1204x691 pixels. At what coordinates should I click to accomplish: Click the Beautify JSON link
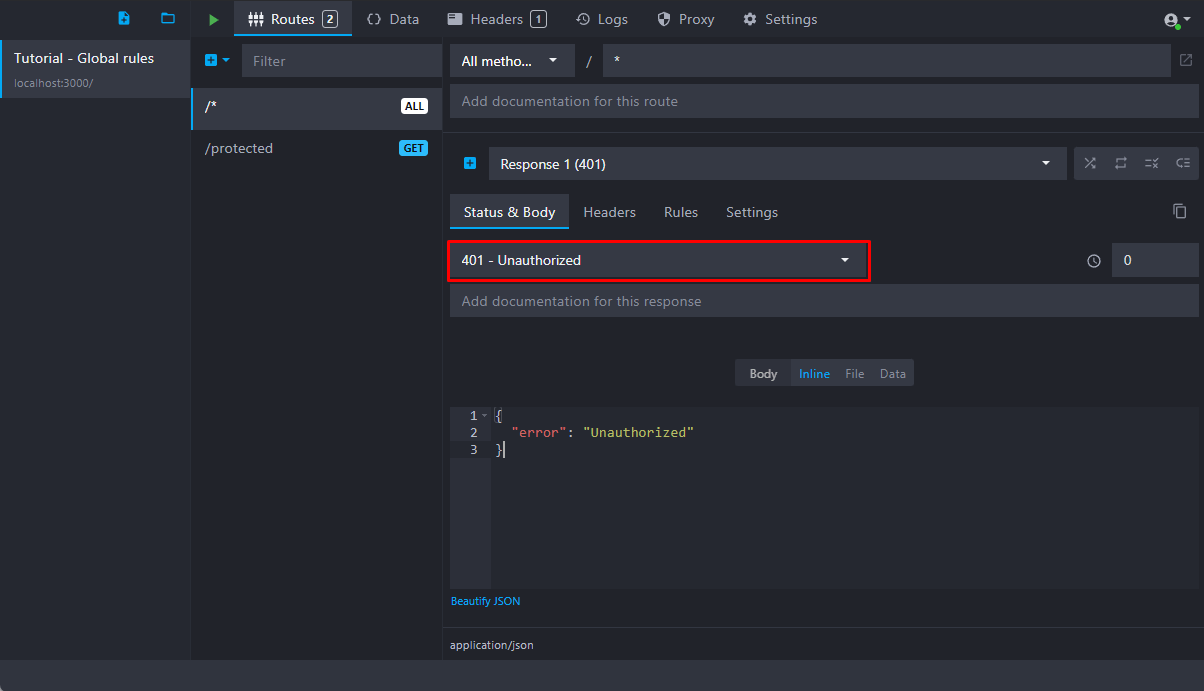[485, 601]
